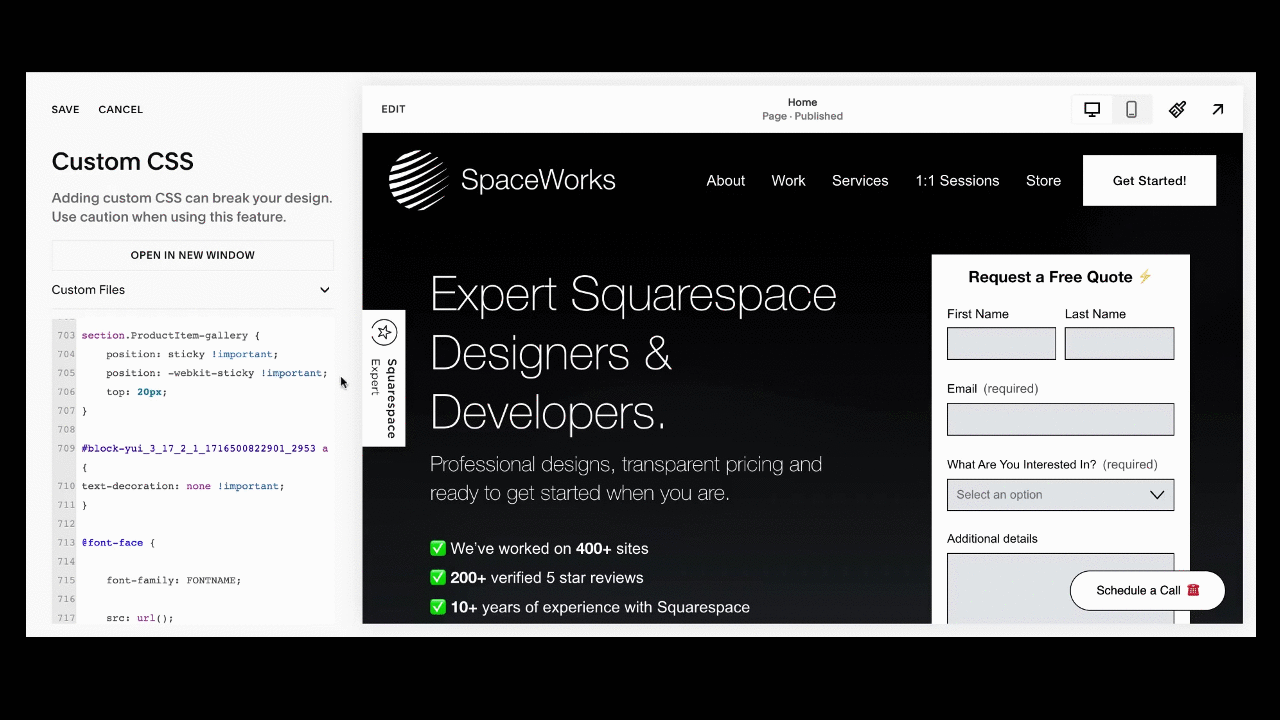Click code line 'font-family: FONTNAME;'
The width and height of the screenshot is (1280, 720).
(x=174, y=580)
